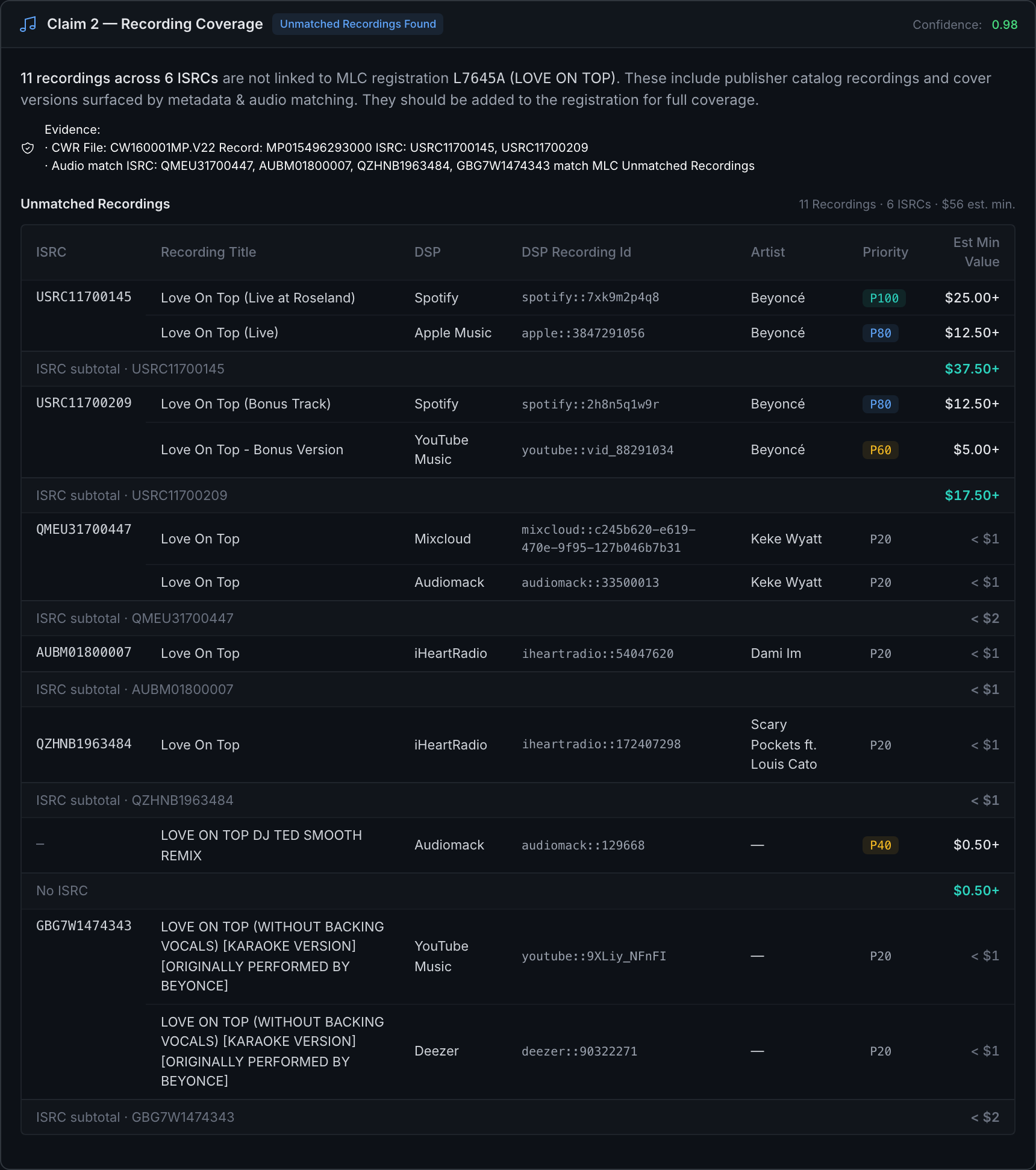Click the P40 priority badge
The width and height of the screenshot is (1036, 1170).
pos(880,845)
